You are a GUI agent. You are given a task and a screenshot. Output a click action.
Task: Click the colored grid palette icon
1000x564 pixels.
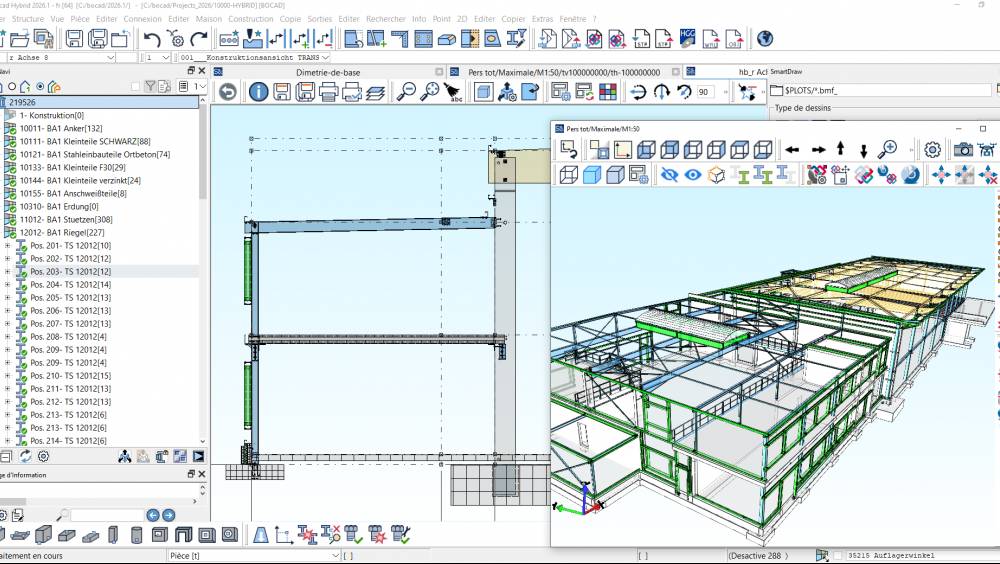[x=606, y=92]
